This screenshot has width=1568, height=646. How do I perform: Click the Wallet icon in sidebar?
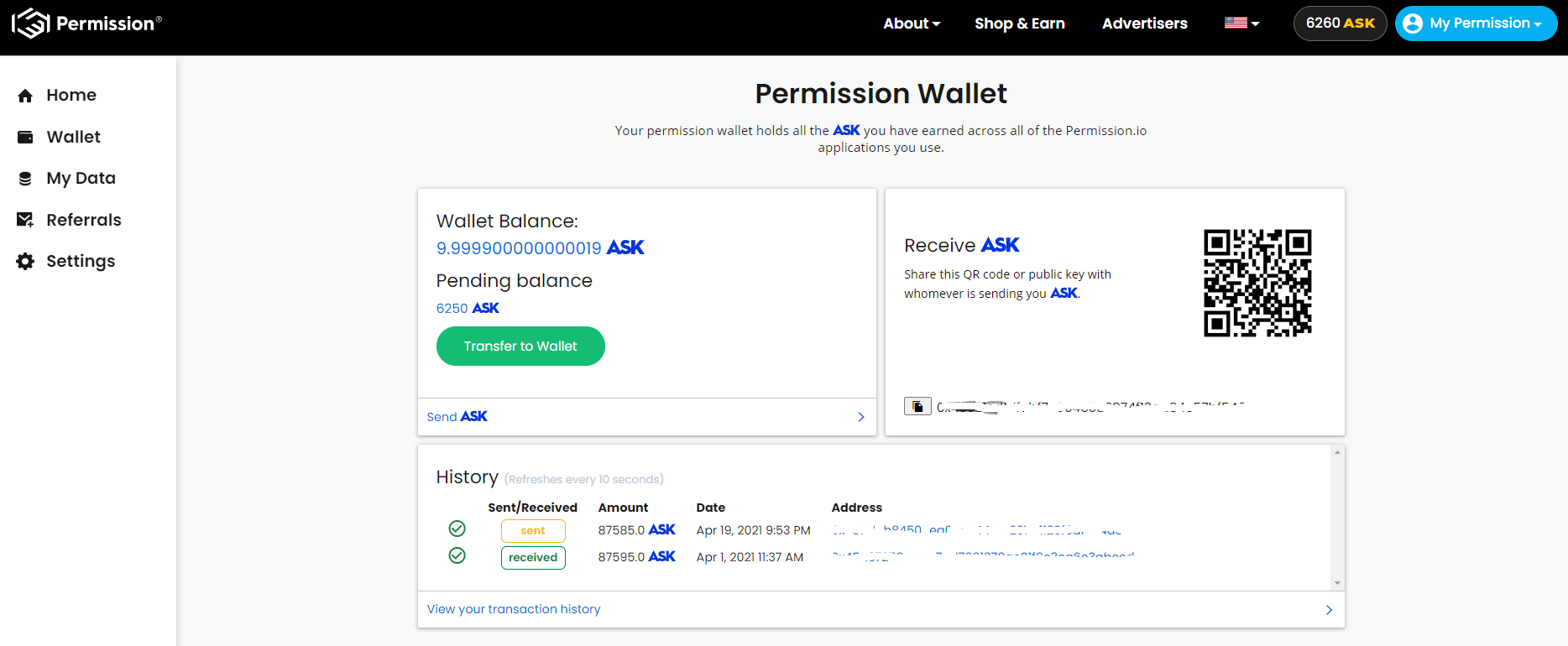point(25,137)
